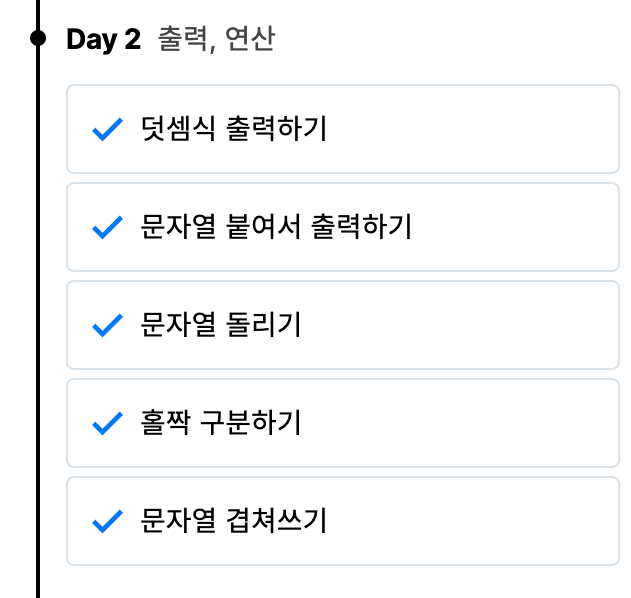Click empty right side of 문자열 붙여서 출력하기 card
This screenshot has width=631, height=598.
click(x=520, y=227)
